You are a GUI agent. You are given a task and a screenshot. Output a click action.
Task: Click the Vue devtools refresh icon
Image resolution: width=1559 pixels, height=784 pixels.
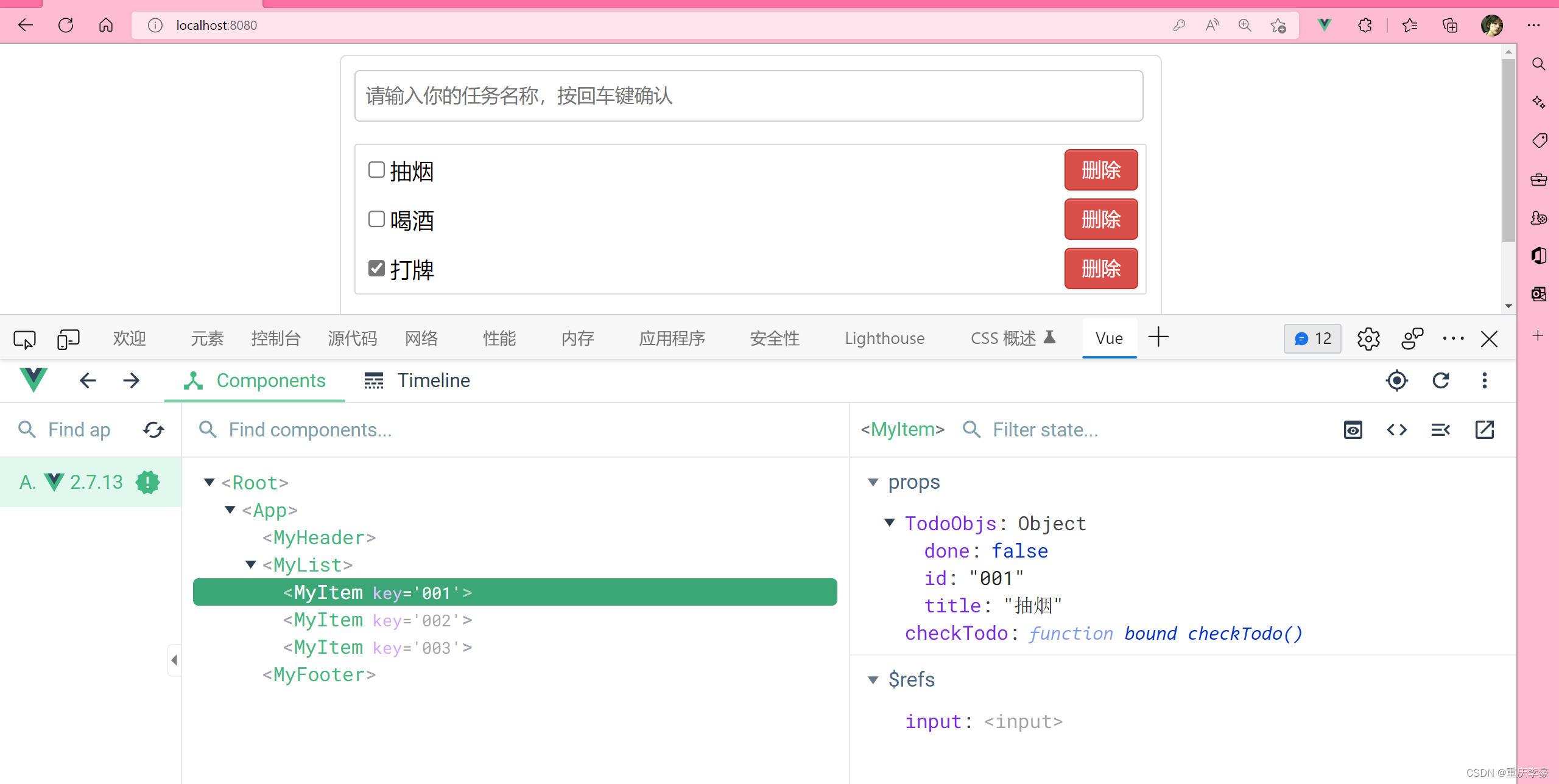[1440, 380]
